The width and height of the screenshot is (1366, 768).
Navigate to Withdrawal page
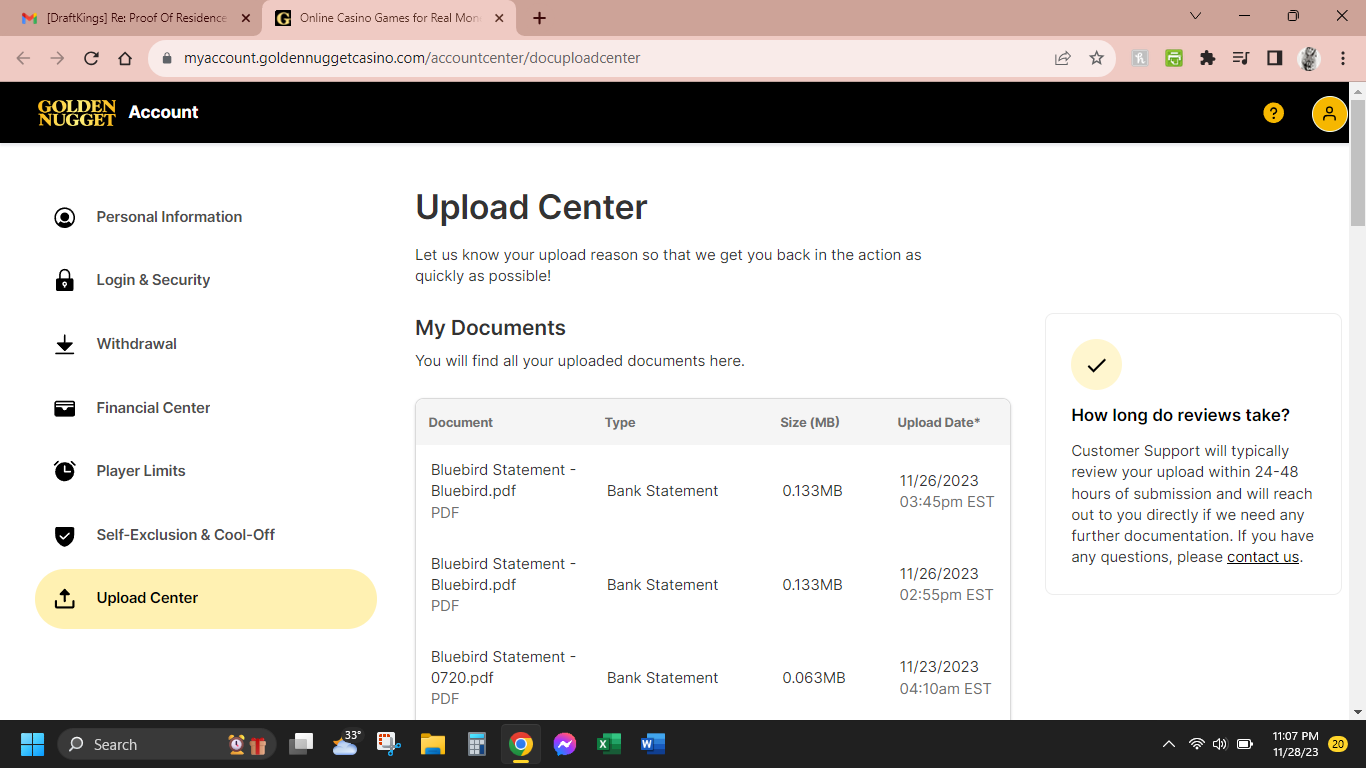(x=136, y=344)
